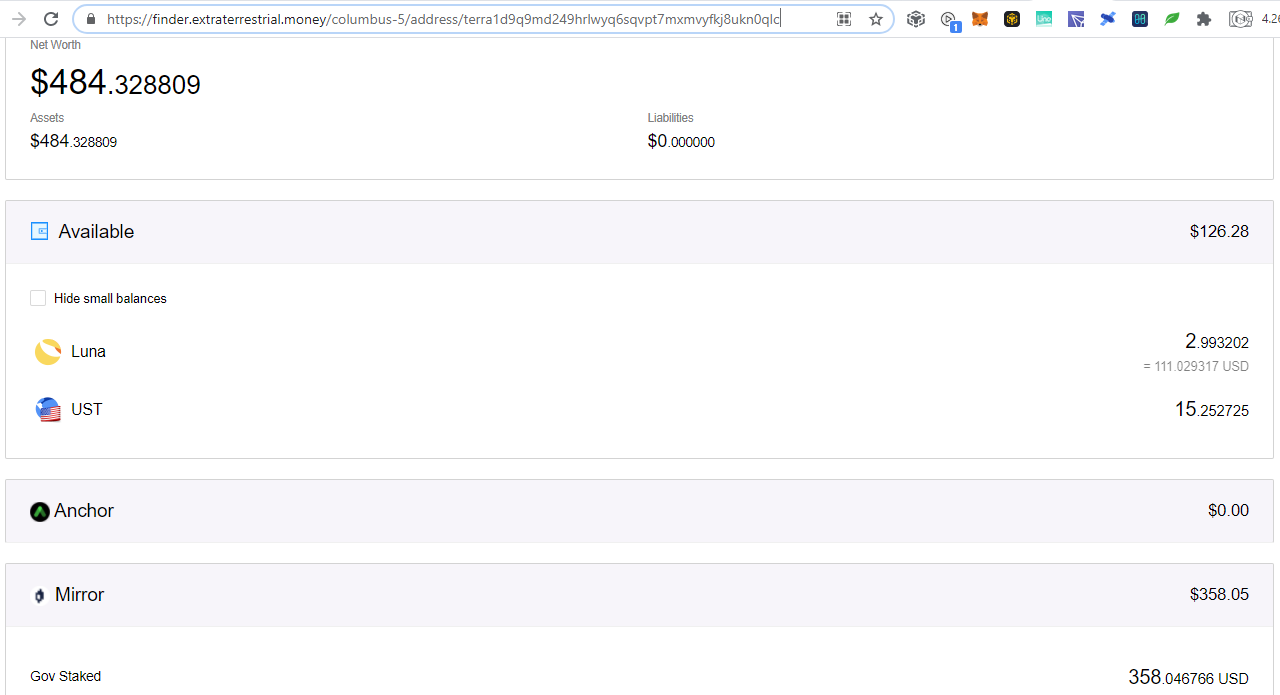Select the UST asset row
Screen dimensions: 1280x695
[639, 409]
